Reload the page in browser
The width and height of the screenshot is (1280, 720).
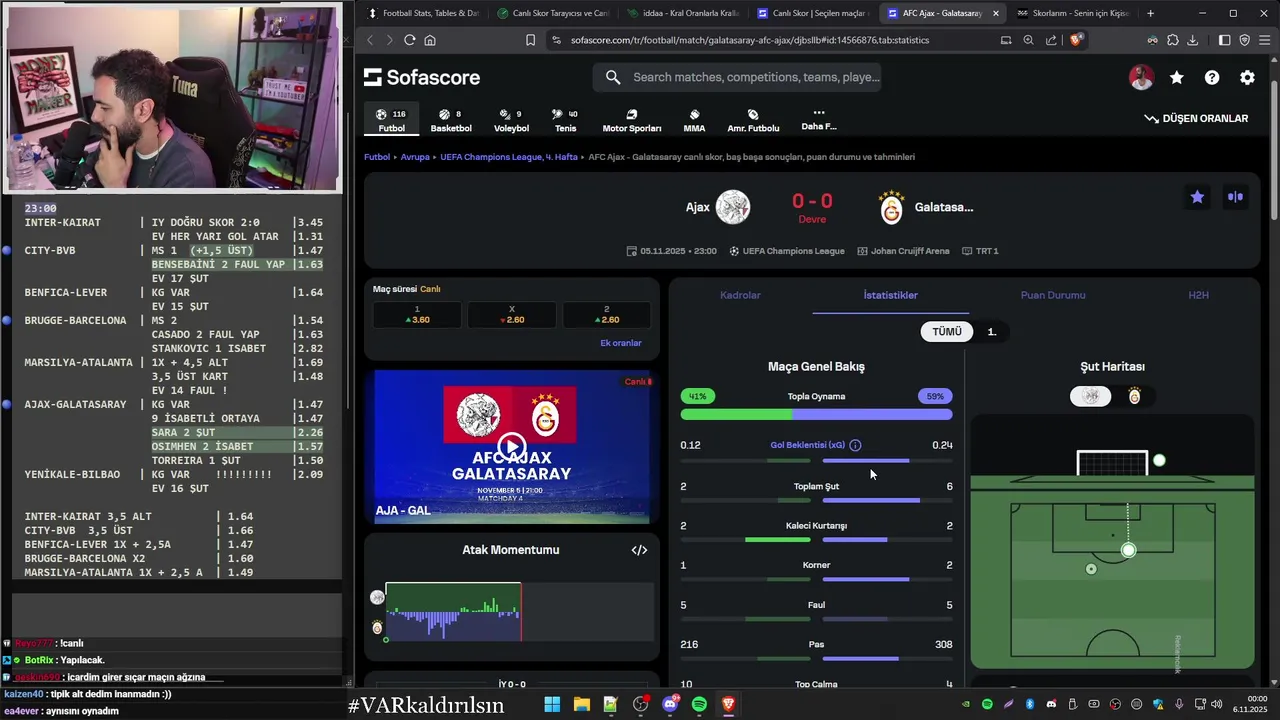tap(409, 40)
